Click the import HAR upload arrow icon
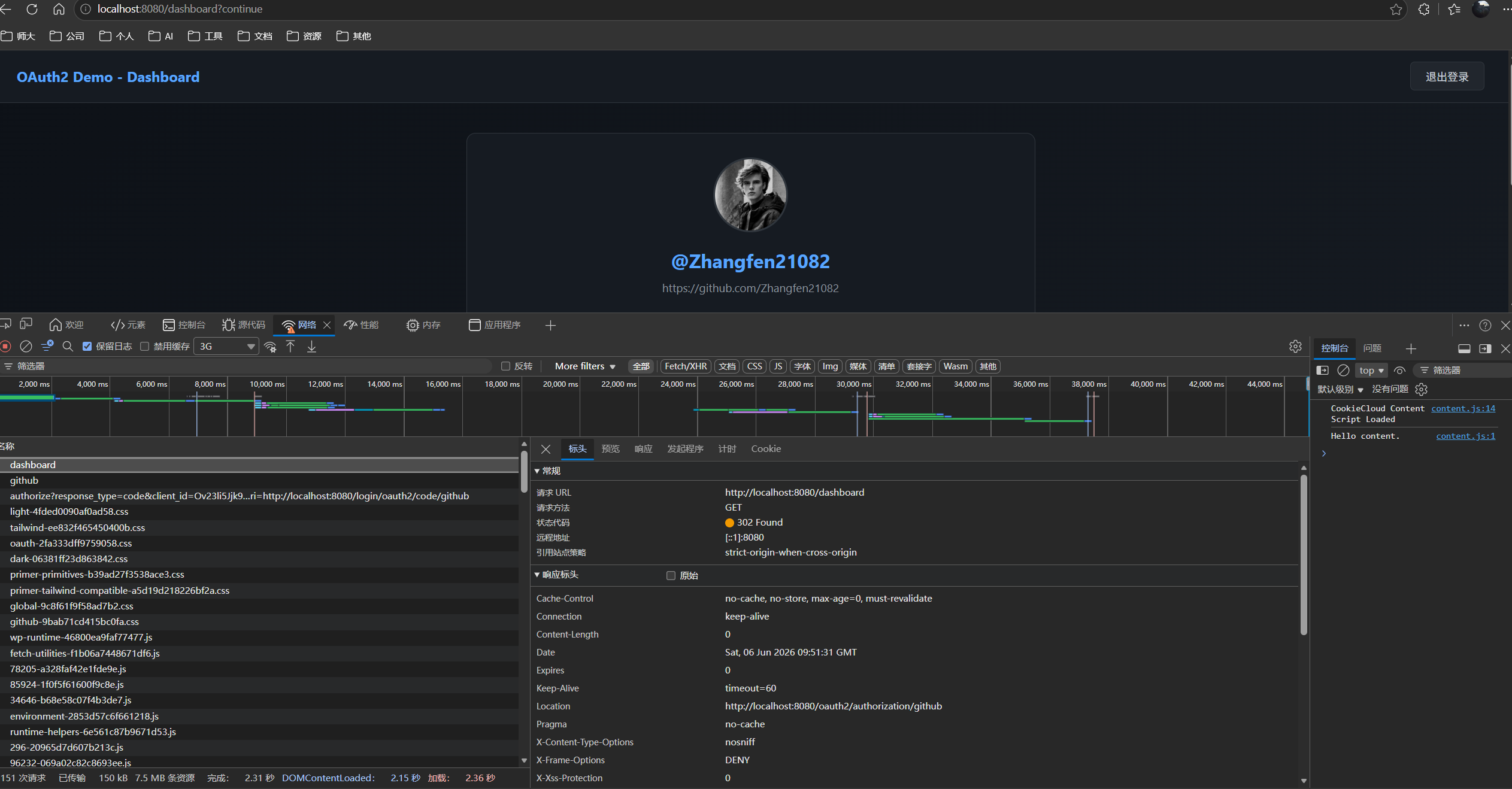This screenshot has height=789, width=1512. point(290,347)
